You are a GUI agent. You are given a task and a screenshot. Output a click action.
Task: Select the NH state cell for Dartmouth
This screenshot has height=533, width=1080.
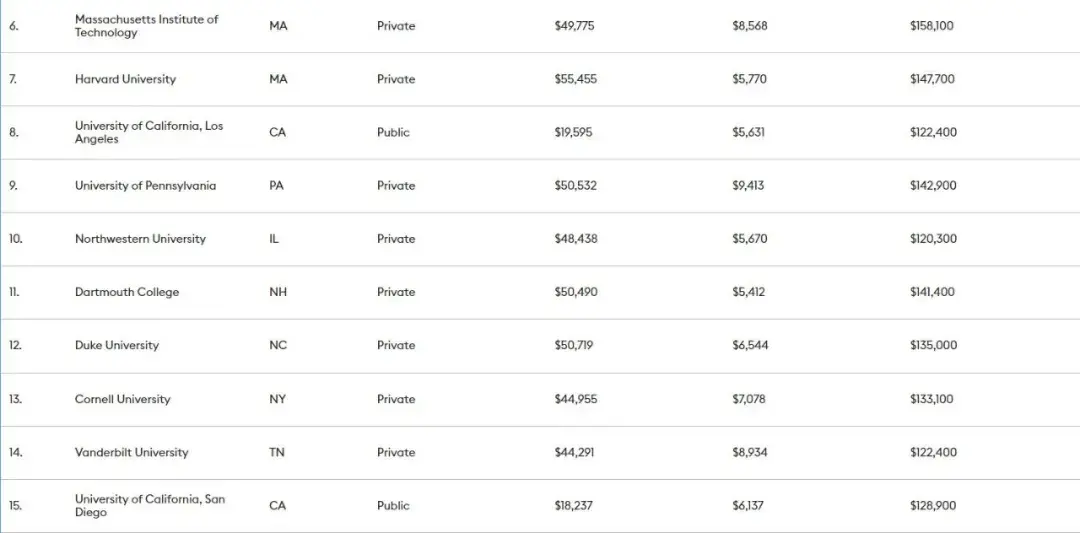(x=278, y=292)
